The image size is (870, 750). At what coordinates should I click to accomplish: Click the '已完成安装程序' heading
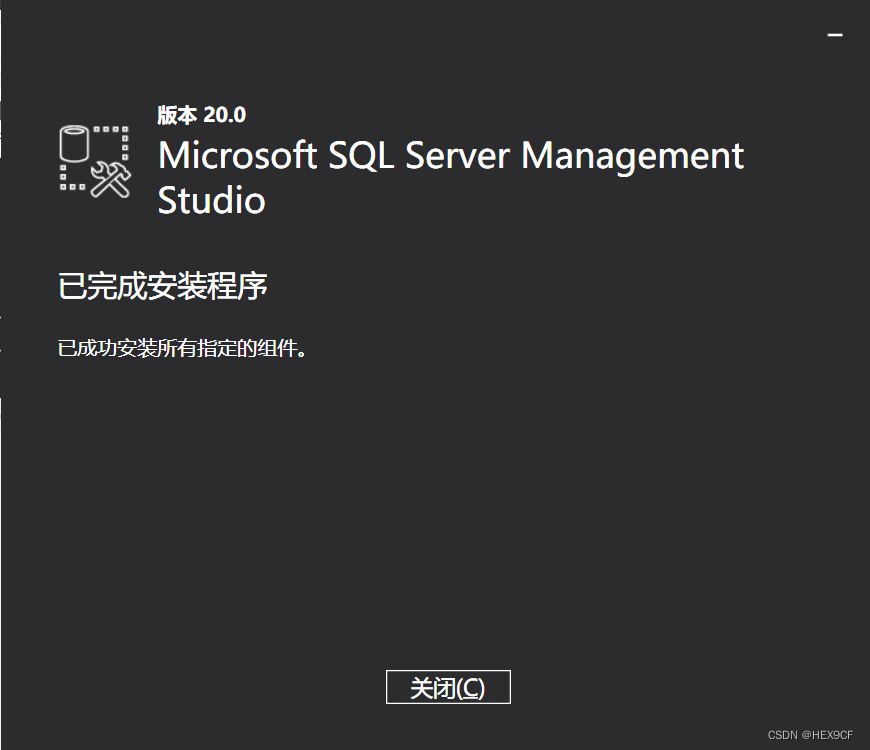click(x=163, y=286)
